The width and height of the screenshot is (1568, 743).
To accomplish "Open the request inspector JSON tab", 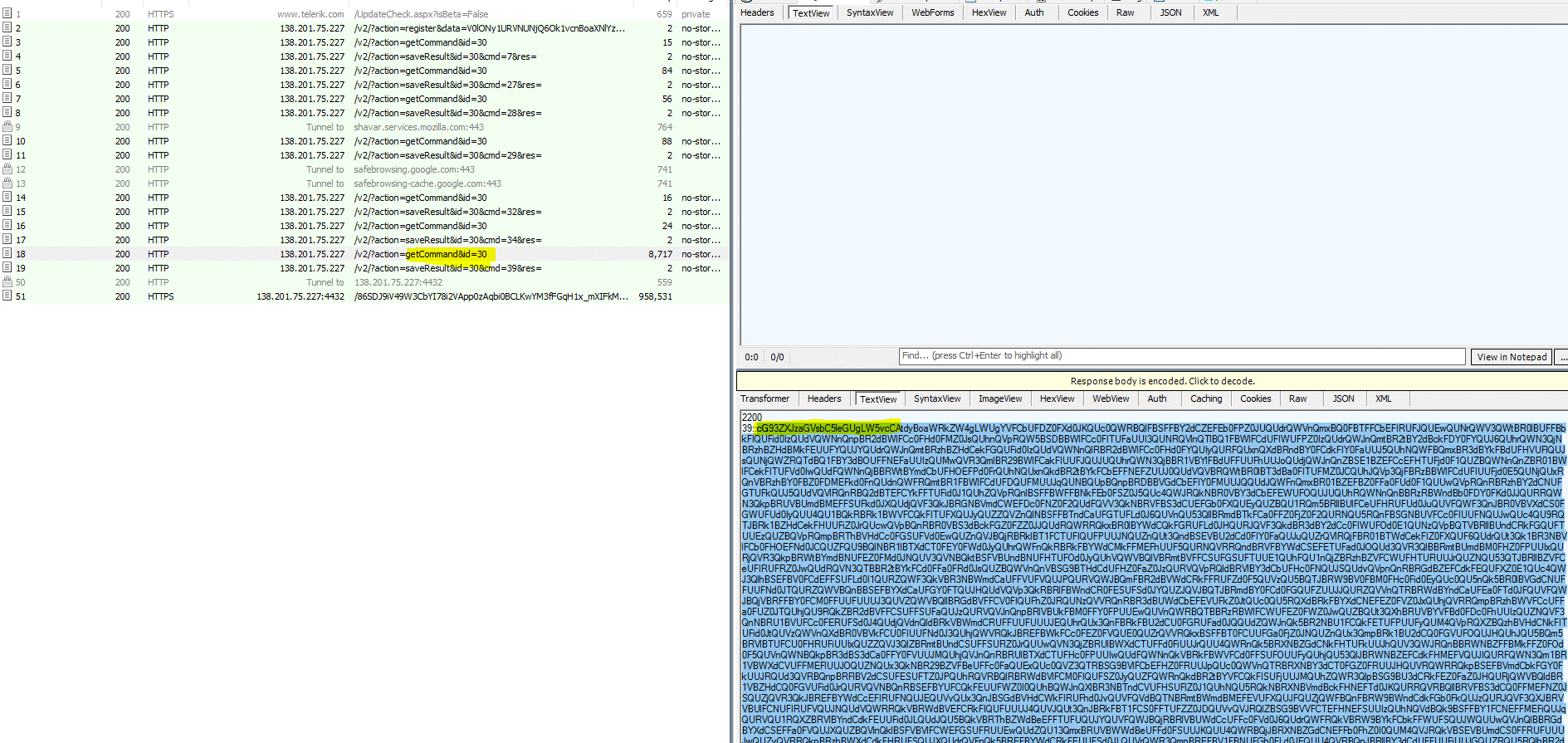I will click(1171, 12).
